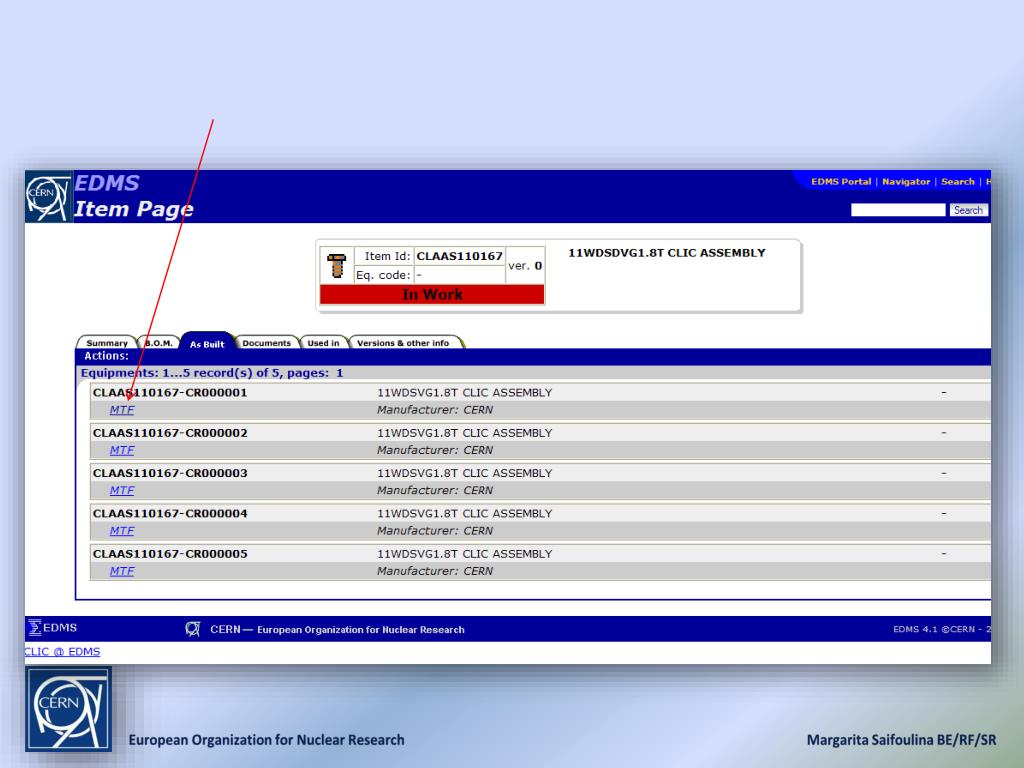The image size is (1024, 768).
Task: Click the CERN logo in EDMS header
Action: pyautogui.click(x=48, y=197)
